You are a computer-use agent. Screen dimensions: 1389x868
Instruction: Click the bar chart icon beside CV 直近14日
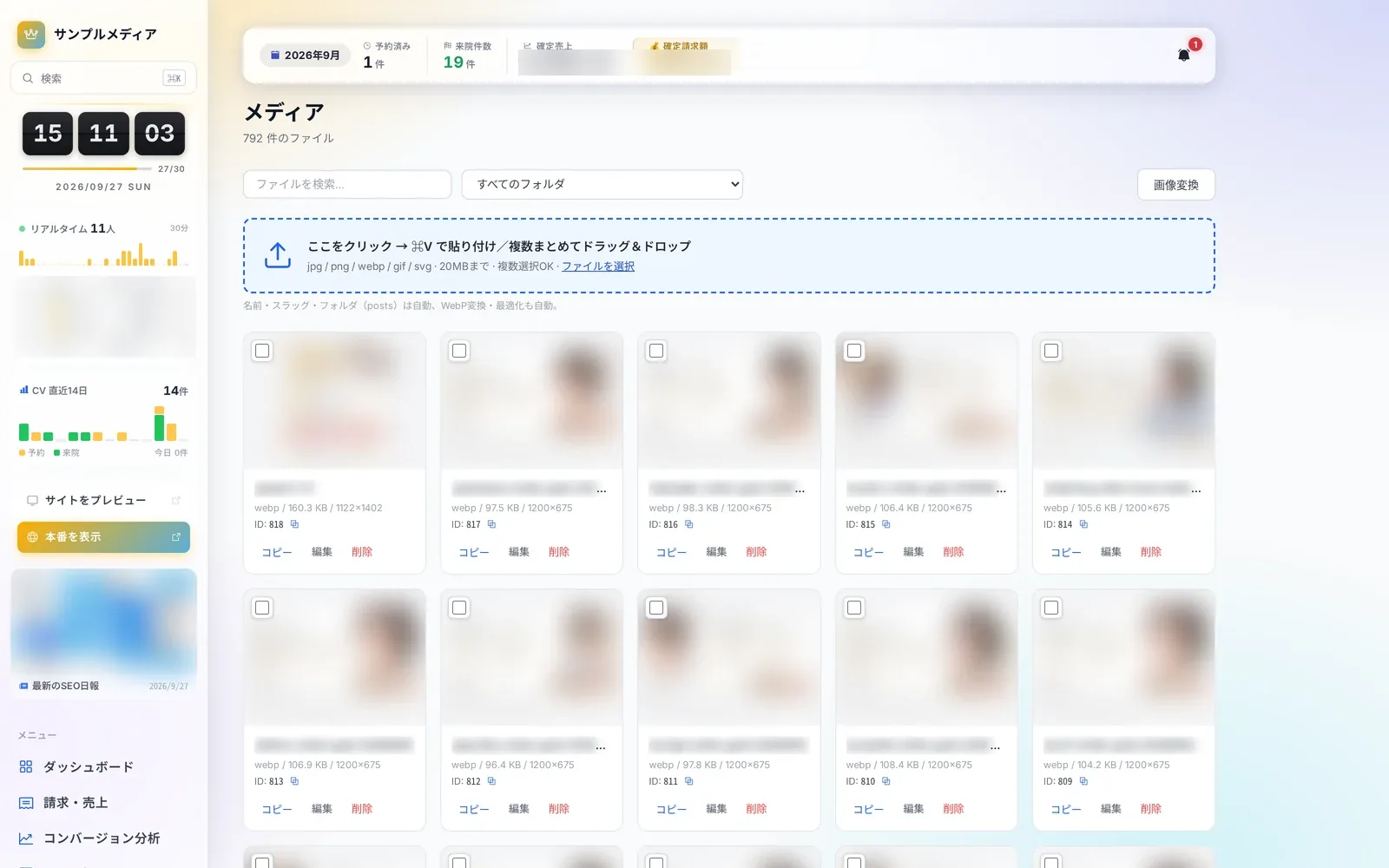click(23, 391)
